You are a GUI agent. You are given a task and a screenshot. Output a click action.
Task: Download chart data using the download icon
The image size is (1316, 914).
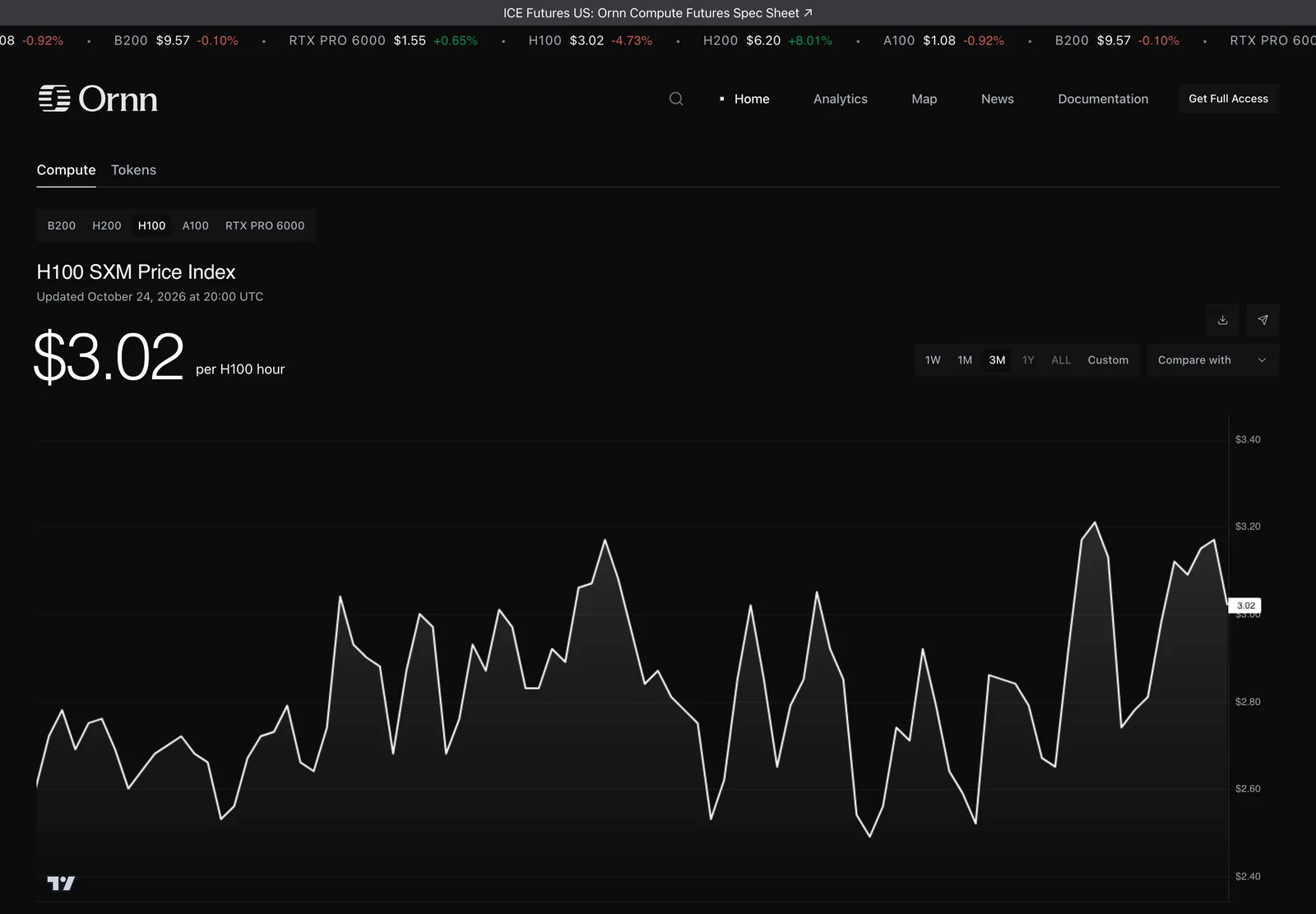tap(1222, 320)
